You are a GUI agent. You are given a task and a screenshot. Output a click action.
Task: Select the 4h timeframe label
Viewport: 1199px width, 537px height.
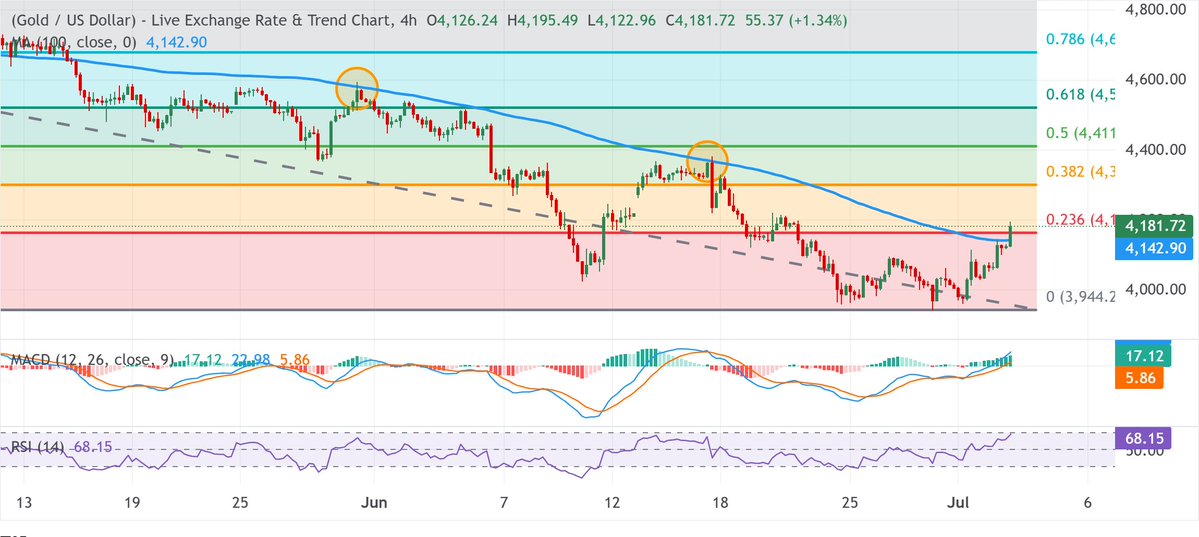pyautogui.click(x=408, y=21)
